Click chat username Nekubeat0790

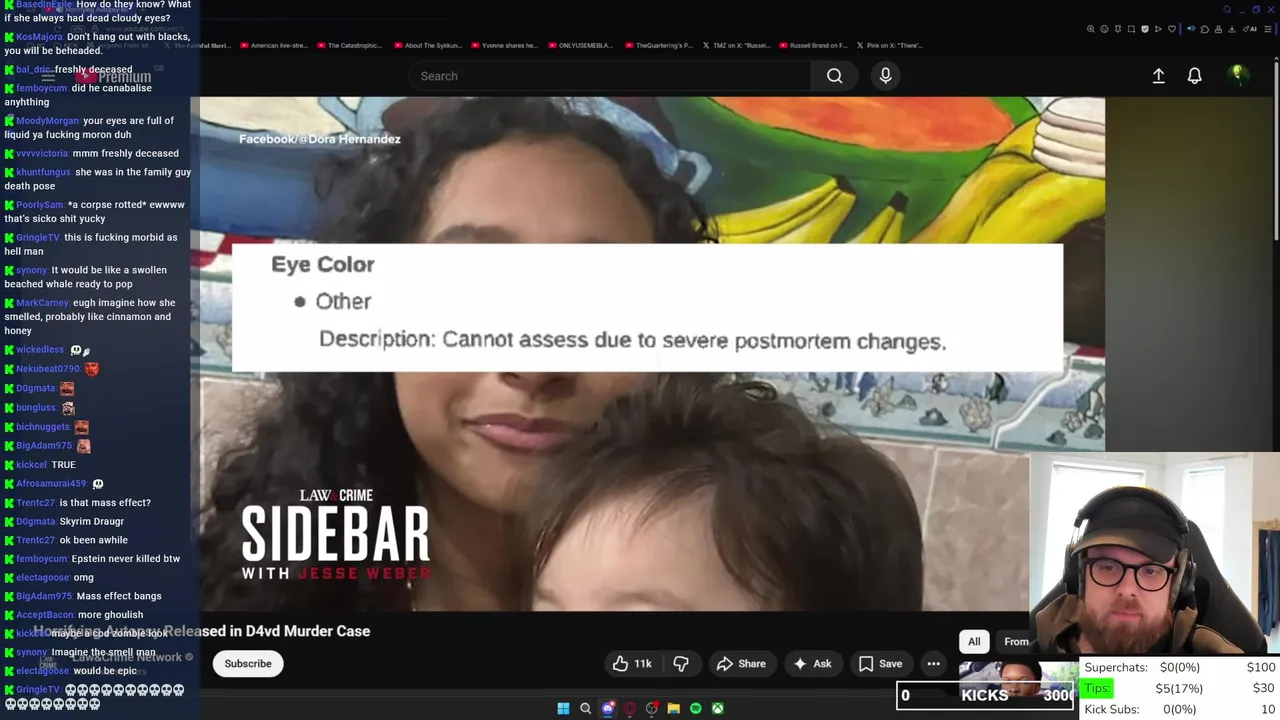click(48, 369)
